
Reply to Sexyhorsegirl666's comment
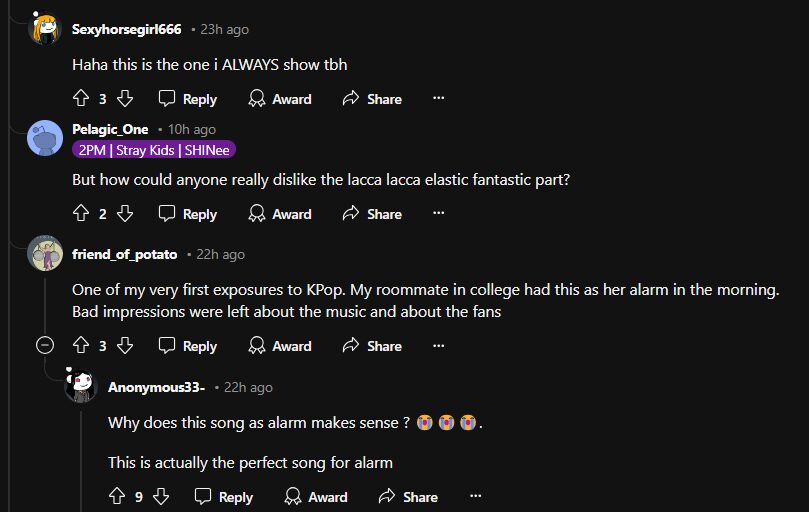click(x=188, y=99)
